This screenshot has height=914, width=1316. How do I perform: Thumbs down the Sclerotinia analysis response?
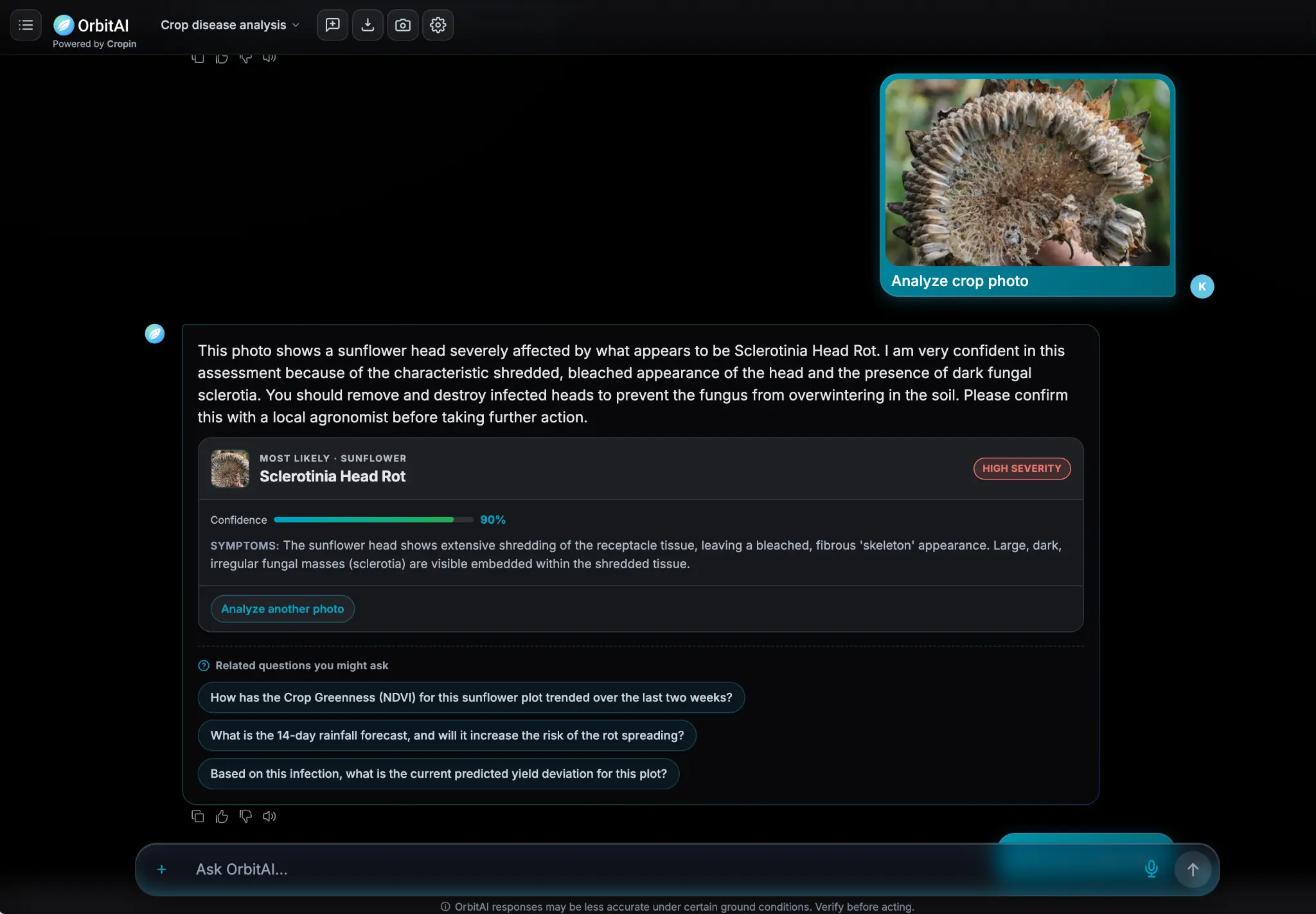[x=245, y=816]
